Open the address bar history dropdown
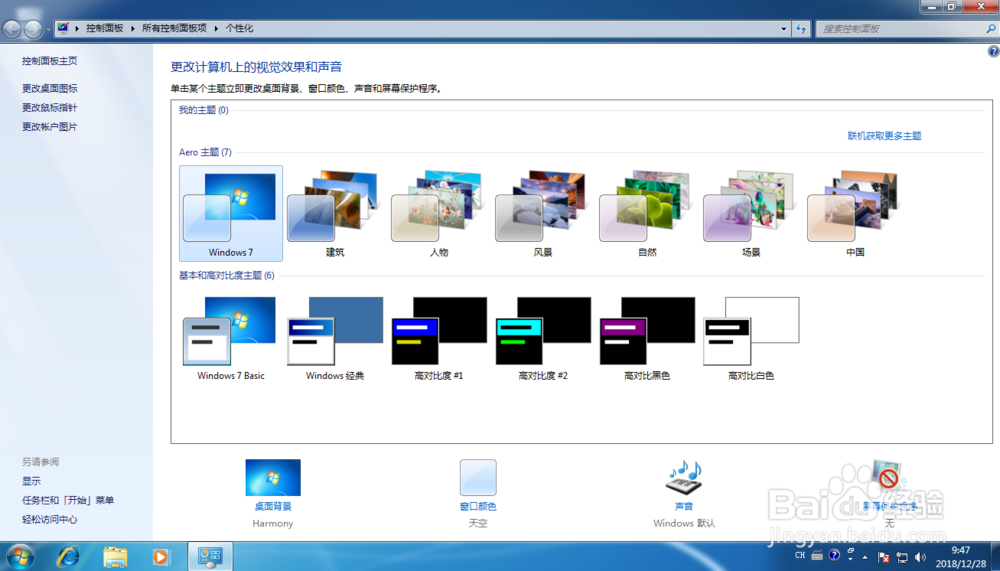Image resolution: width=1000 pixels, height=571 pixels. click(x=784, y=29)
